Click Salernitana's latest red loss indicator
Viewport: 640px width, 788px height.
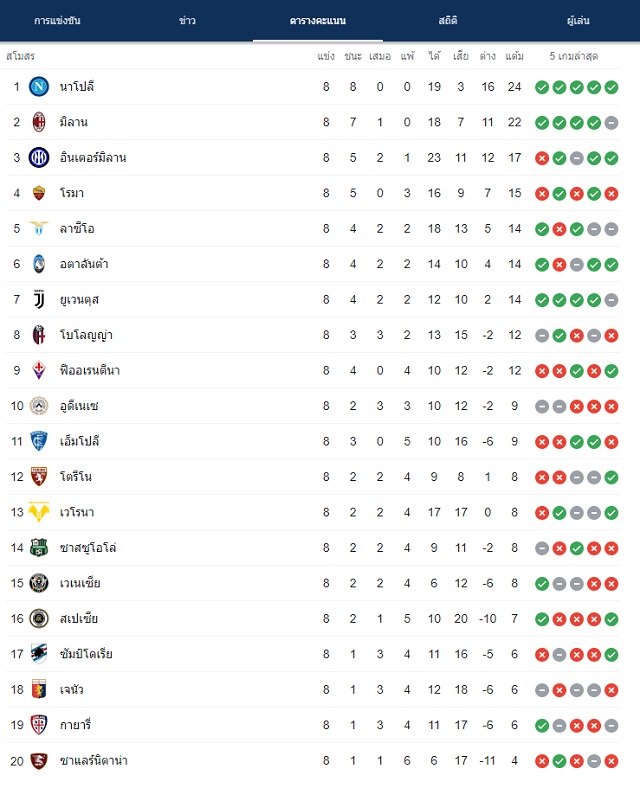pos(611,761)
